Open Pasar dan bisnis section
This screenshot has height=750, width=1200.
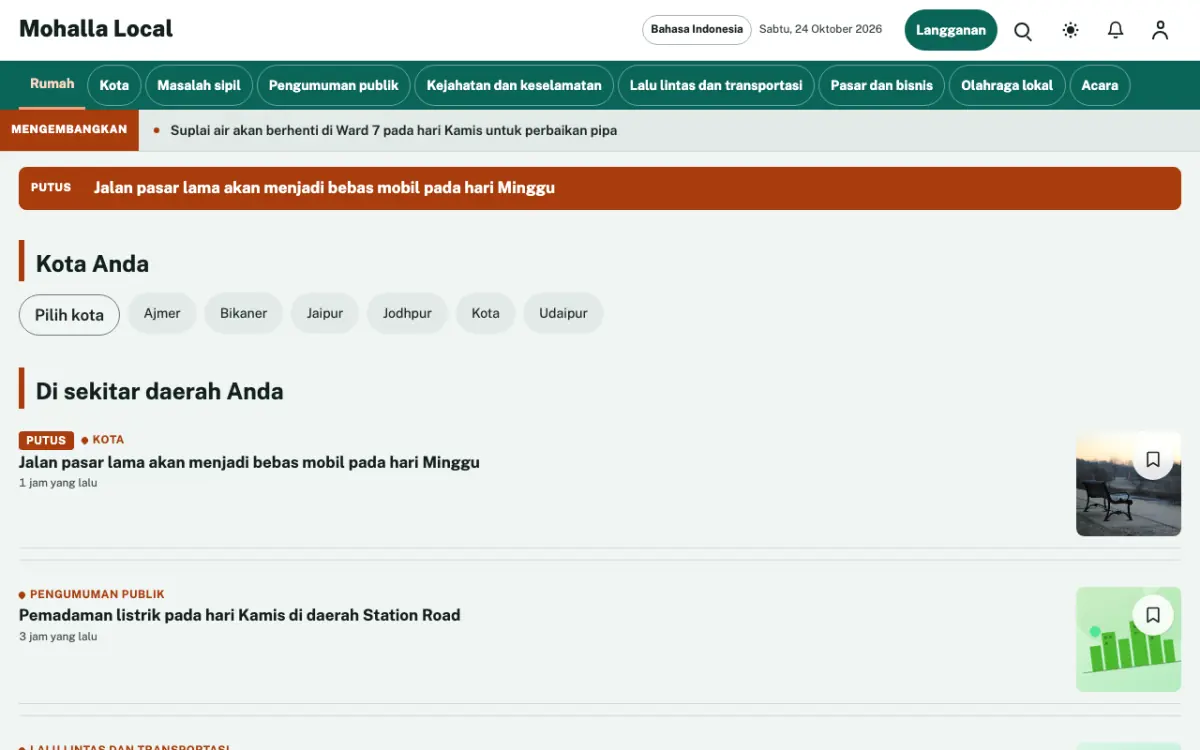(882, 86)
